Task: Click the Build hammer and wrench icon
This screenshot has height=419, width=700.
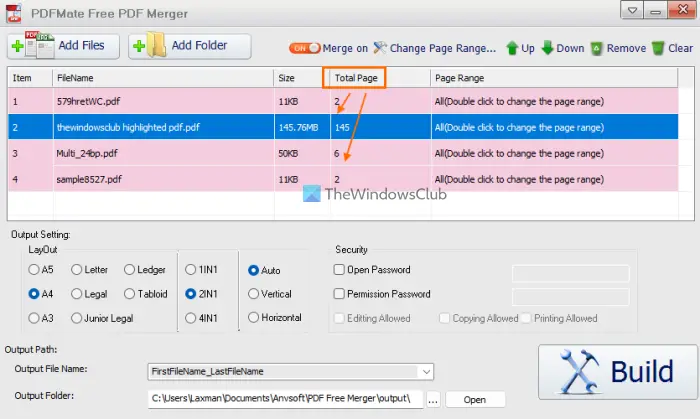Action: 579,372
